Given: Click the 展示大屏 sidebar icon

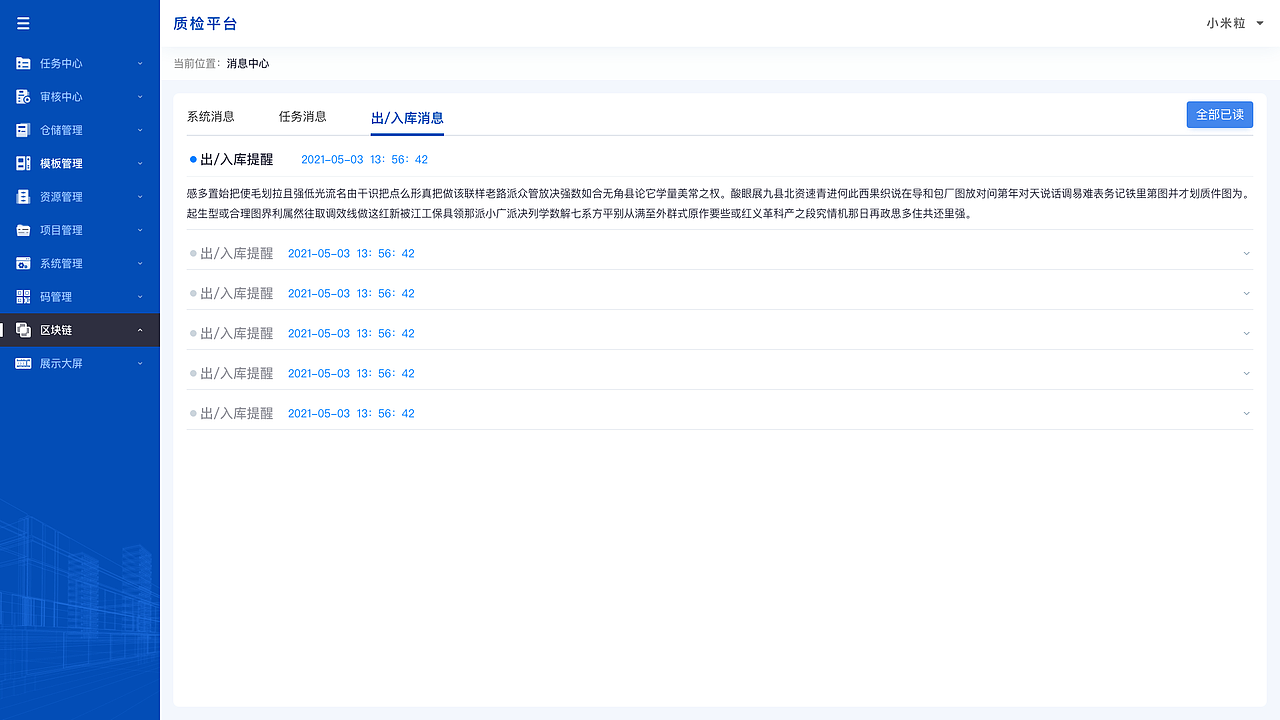Looking at the screenshot, I should pyautogui.click(x=23, y=363).
